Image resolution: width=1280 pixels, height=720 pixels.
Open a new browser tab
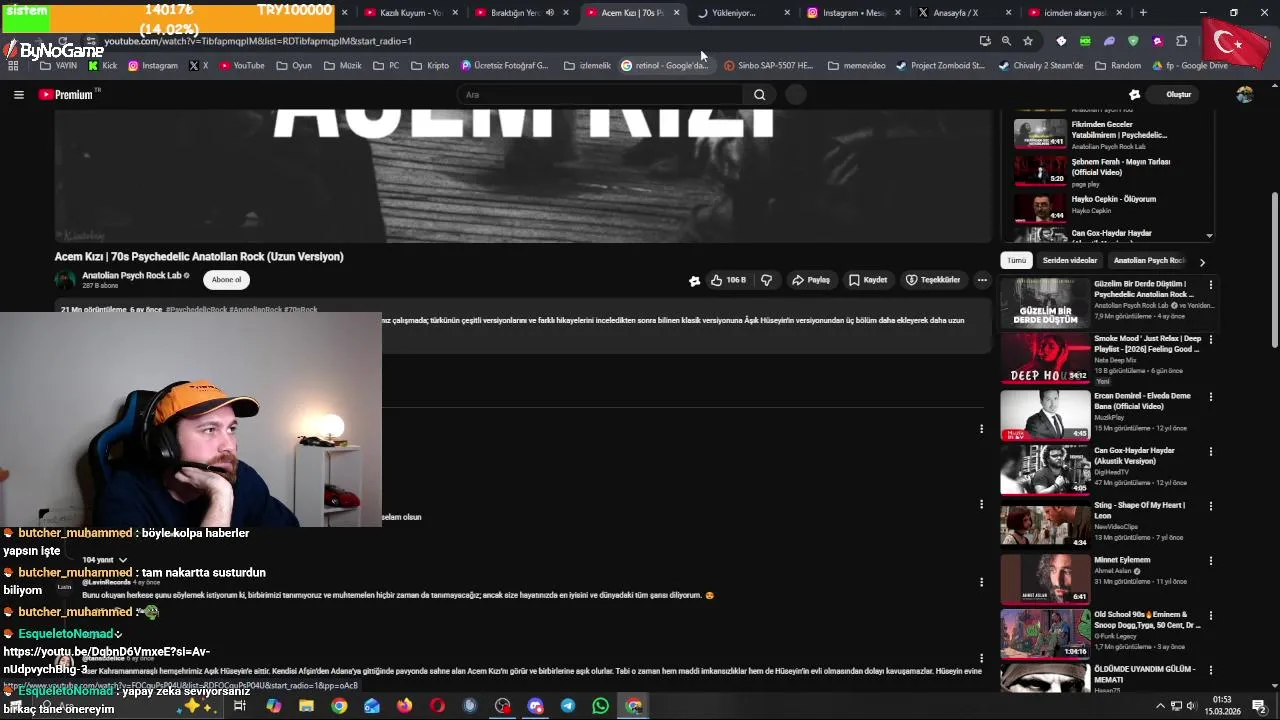tap(1143, 13)
